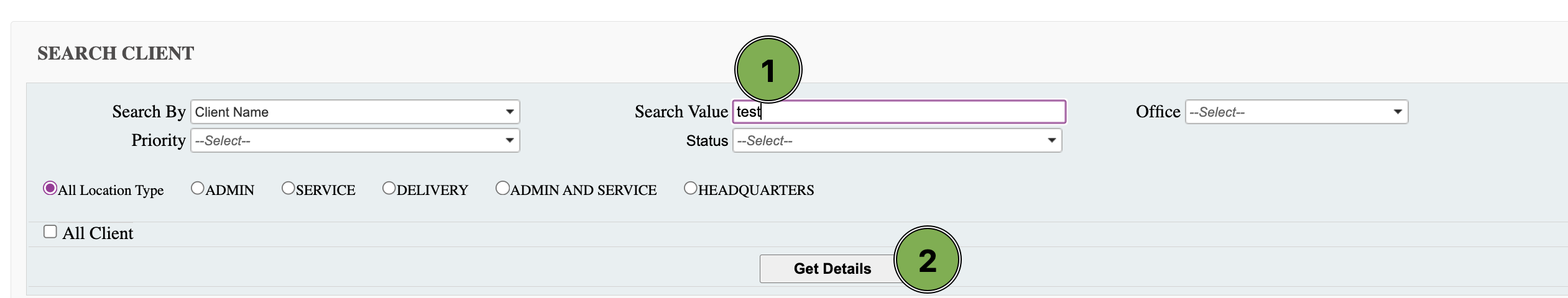
Task: Choose the HEADQUARTERS location option
Action: (x=691, y=188)
